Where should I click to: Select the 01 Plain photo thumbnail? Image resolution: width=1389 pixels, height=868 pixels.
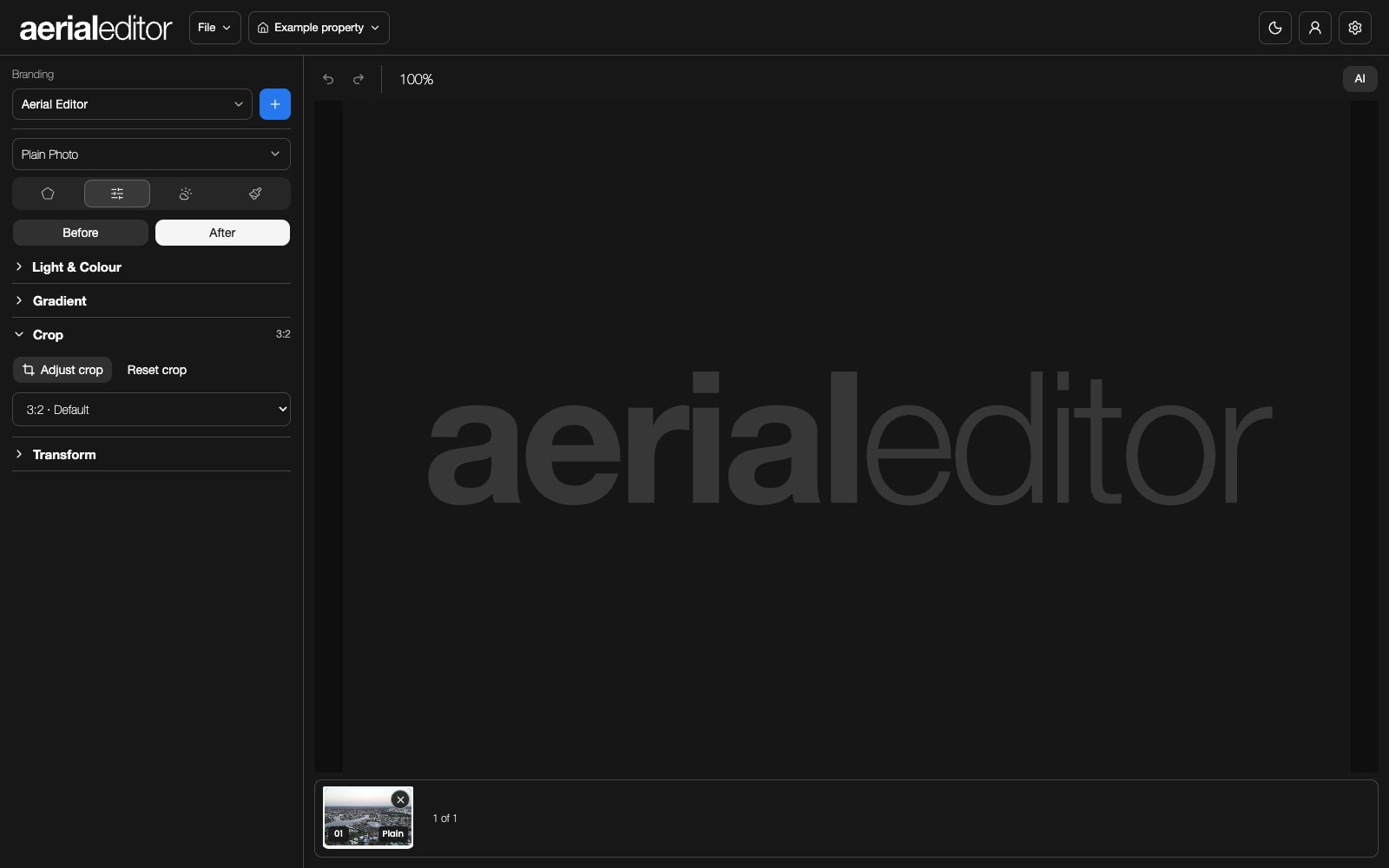(x=368, y=818)
